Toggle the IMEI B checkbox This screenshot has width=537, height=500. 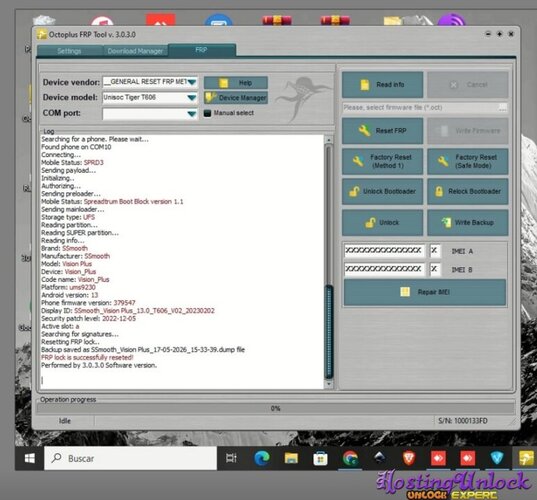tap(435, 269)
